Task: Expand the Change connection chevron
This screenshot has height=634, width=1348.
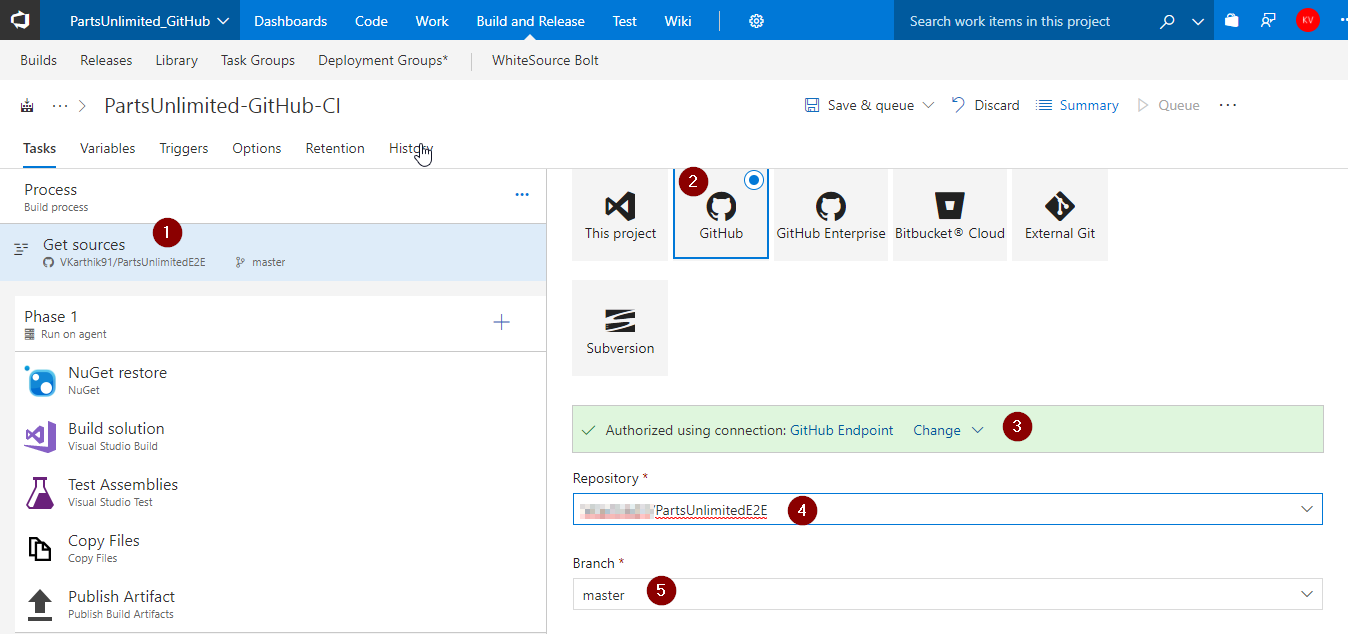Action: point(977,430)
